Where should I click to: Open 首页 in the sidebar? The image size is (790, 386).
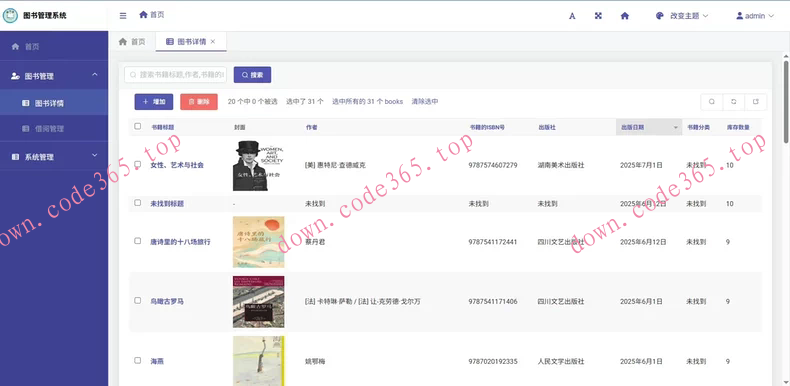tap(54, 46)
